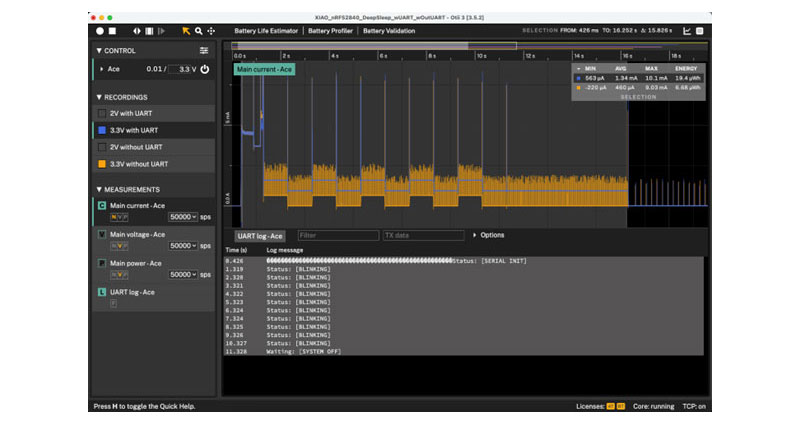Choose the pan/move crosshair tool
This screenshot has width=800, height=425.
211,31
